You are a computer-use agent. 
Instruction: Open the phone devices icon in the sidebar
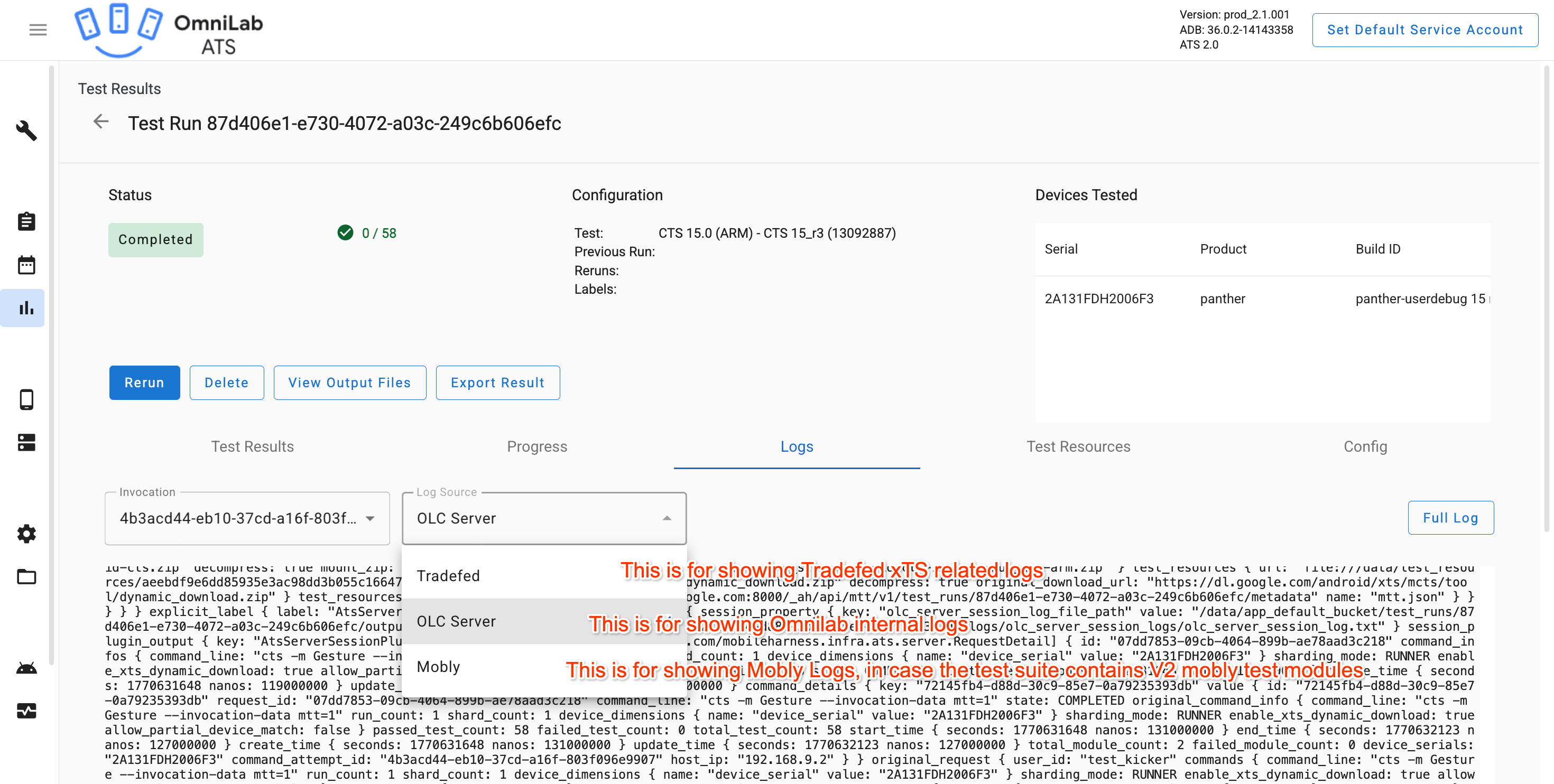[x=26, y=399]
